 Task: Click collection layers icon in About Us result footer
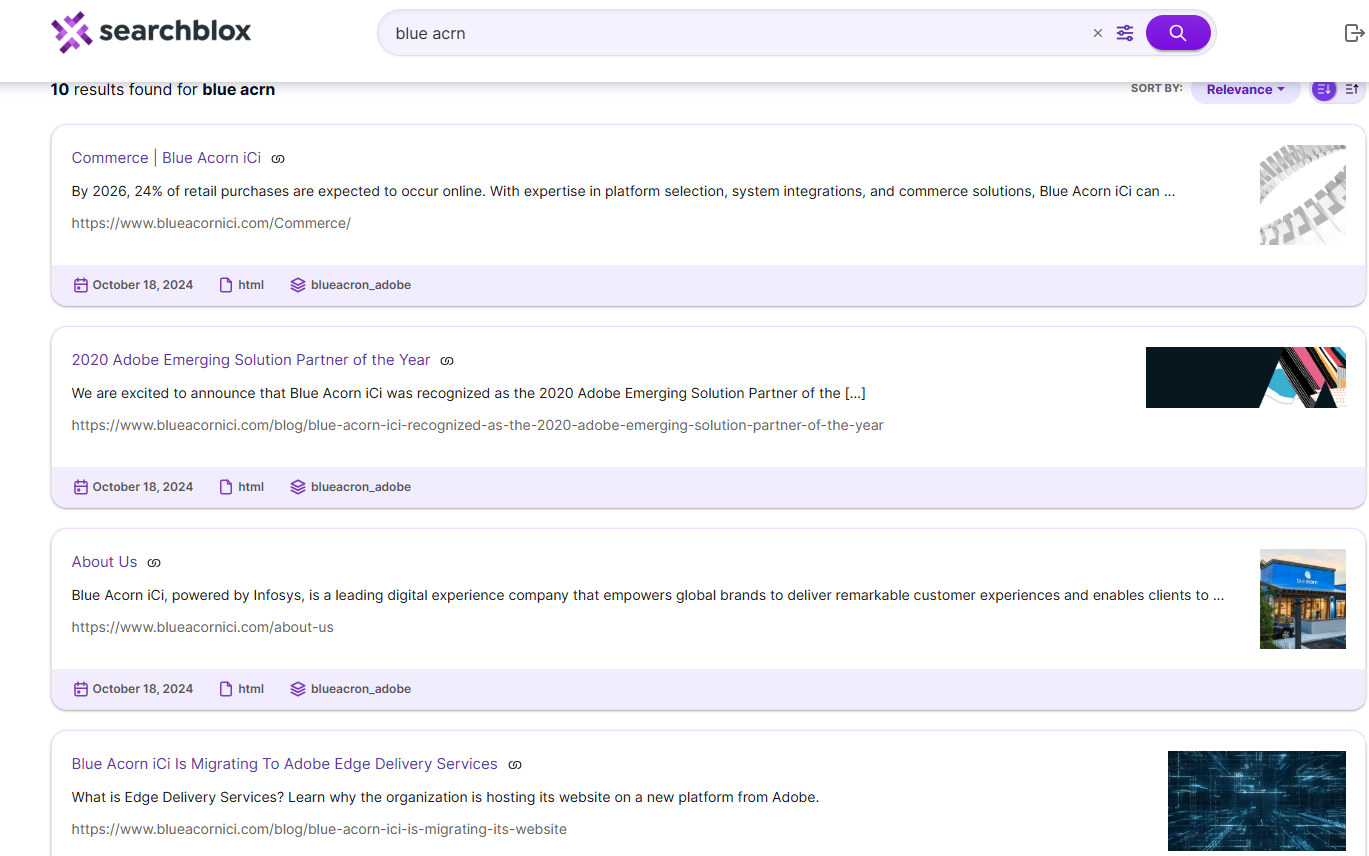tap(298, 689)
